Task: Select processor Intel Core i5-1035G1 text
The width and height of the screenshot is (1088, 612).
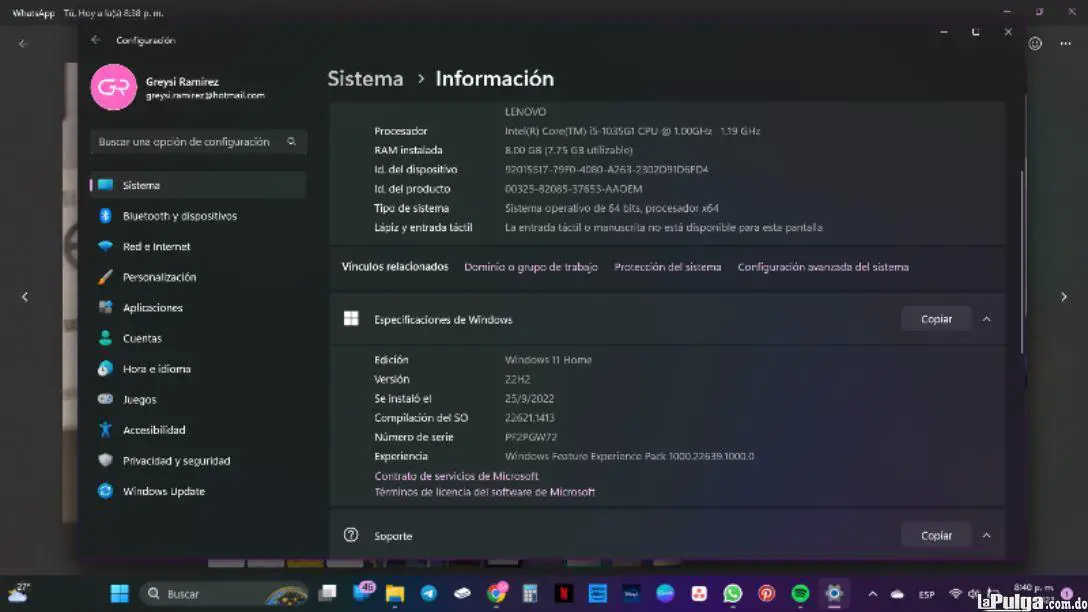Action: pos(632,130)
